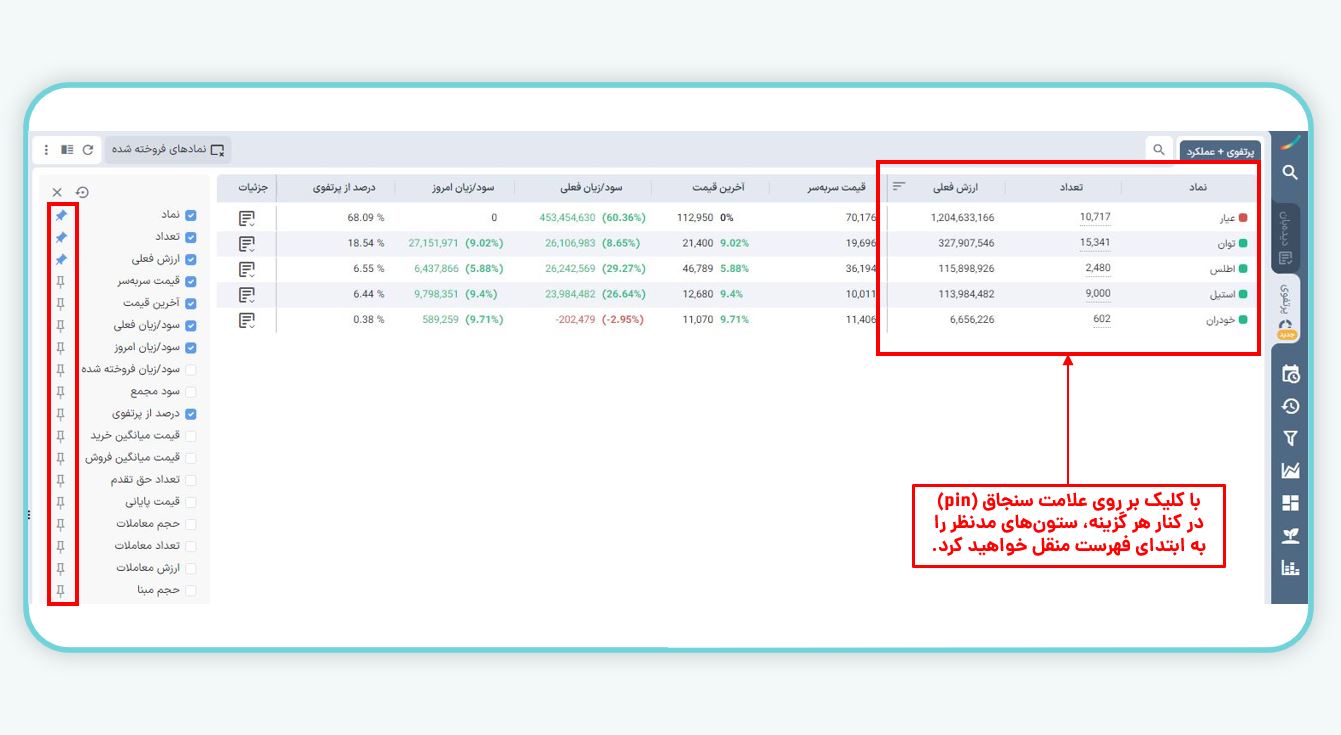Click the نمادهای فروخته شده button

pos(167,149)
